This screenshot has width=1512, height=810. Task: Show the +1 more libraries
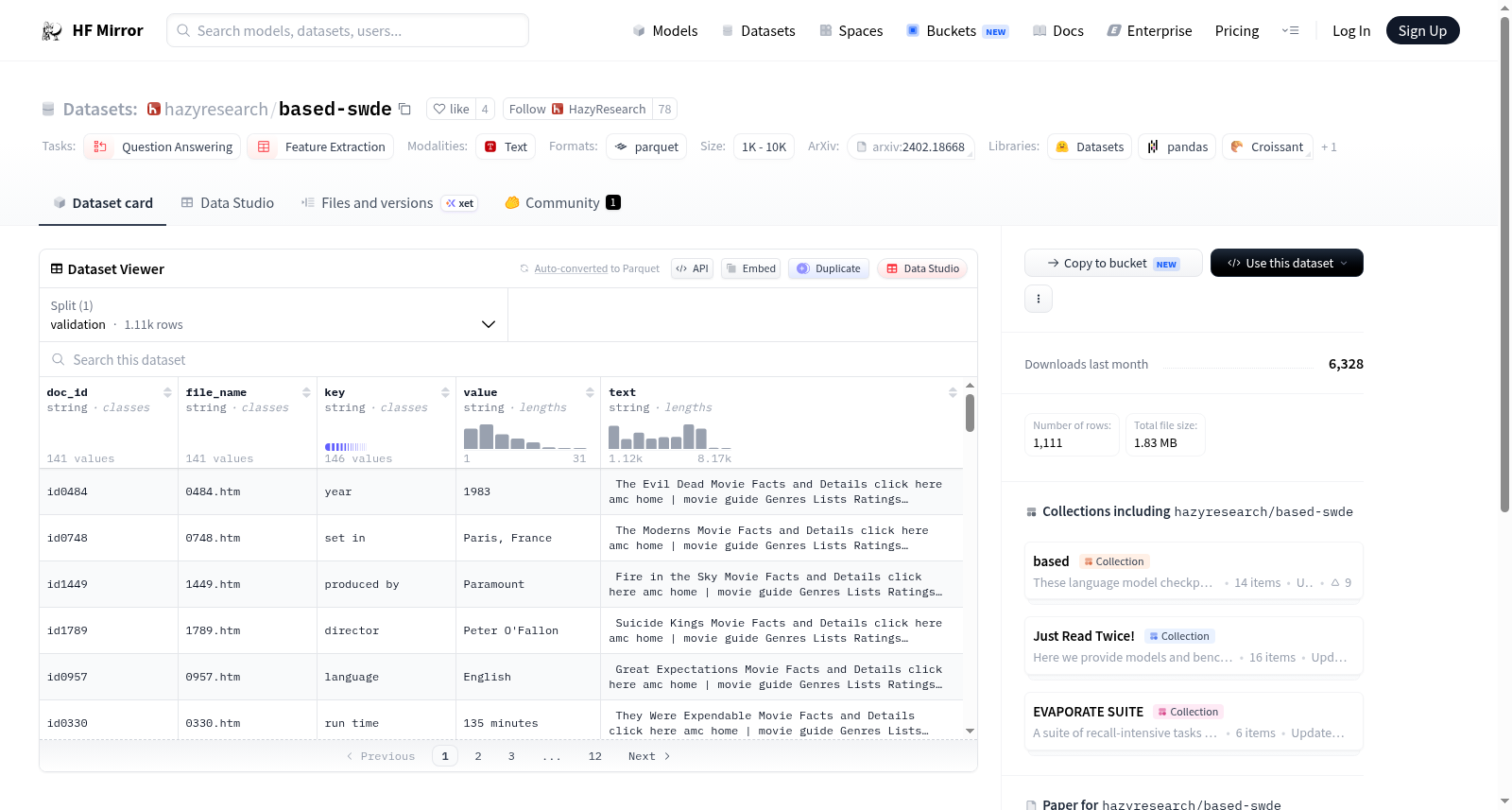[1329, 146]
